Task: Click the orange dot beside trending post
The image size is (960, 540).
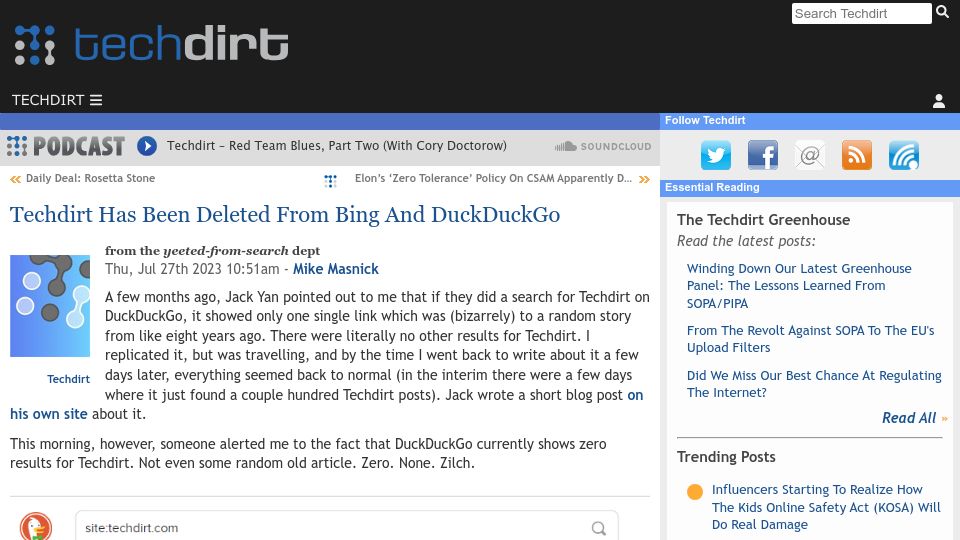Action: [x=695, y=492]
